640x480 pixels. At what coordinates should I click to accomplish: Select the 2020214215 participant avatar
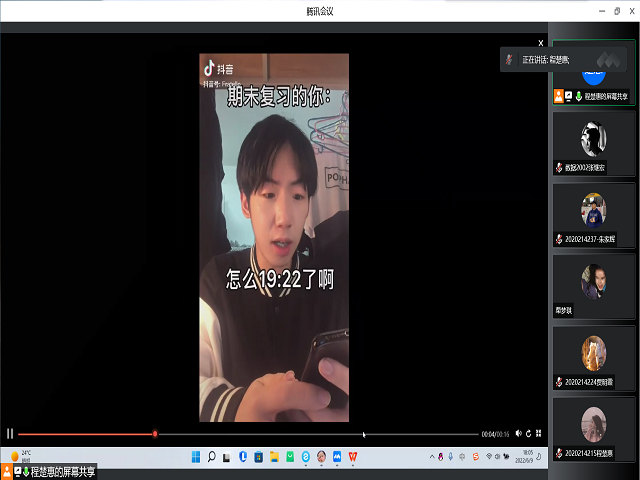(593, 424)
